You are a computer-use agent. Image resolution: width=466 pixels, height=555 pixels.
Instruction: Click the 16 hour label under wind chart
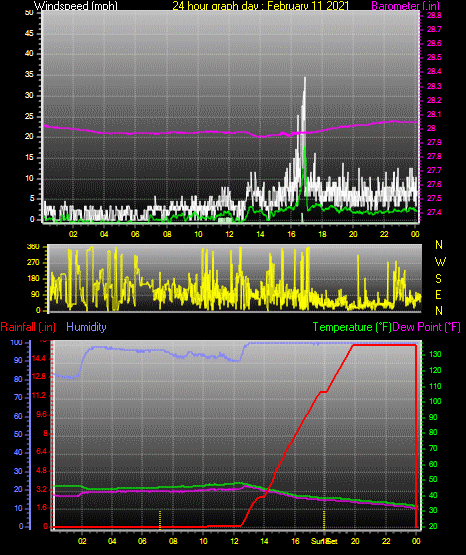tap(291, 234)
